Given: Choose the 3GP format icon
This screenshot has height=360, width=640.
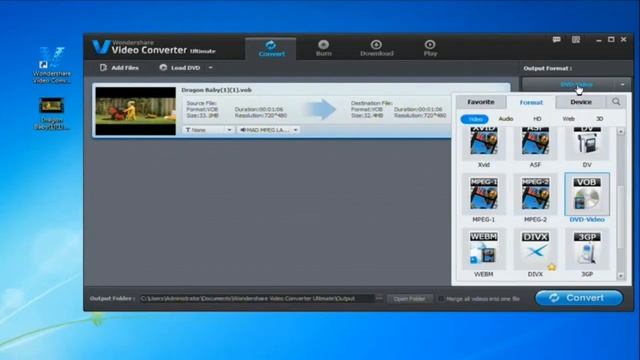Looking at the screenshot, I should [x=587, y=249].
